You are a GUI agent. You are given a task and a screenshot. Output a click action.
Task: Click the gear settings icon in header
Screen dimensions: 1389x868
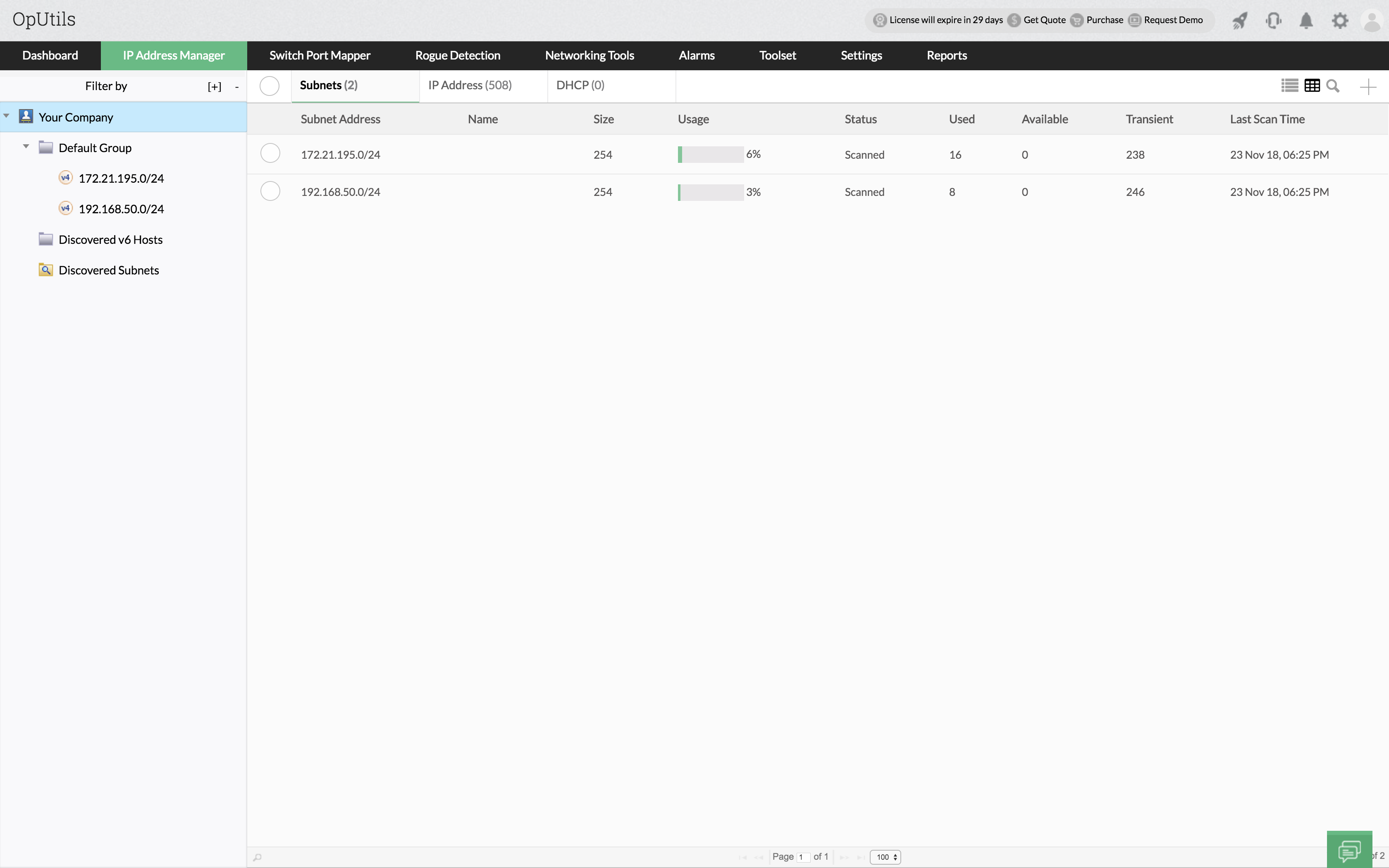1340,21
